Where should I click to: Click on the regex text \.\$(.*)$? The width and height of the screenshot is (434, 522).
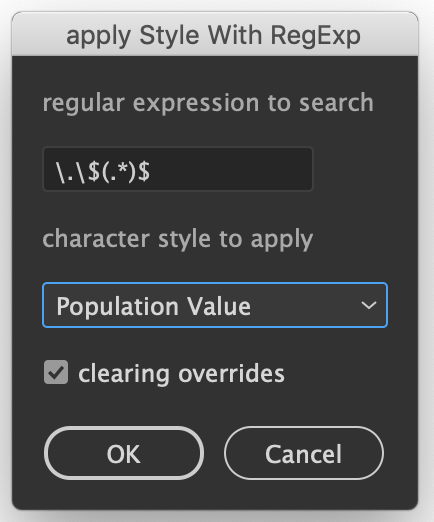point(103,171)
